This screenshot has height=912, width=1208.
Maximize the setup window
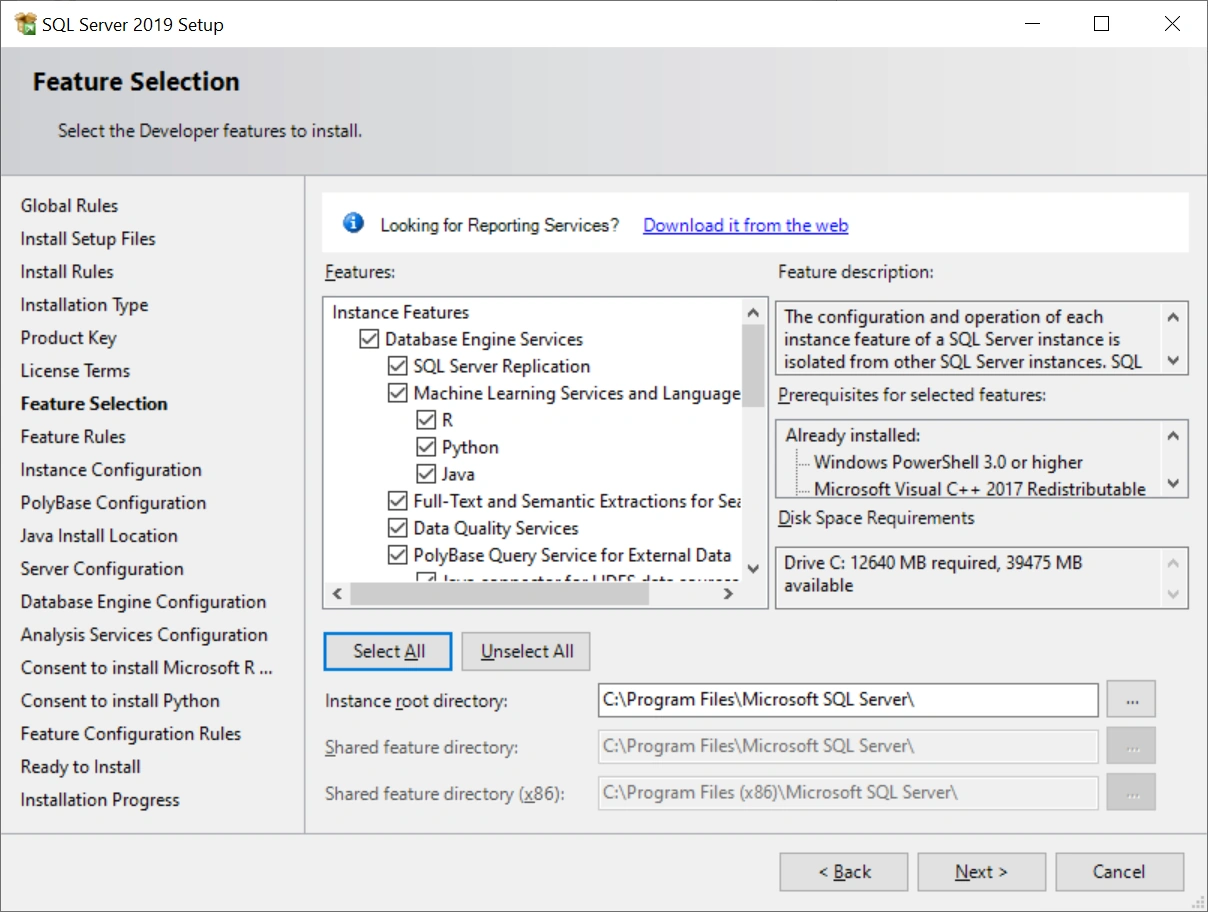click(1101, 24)
